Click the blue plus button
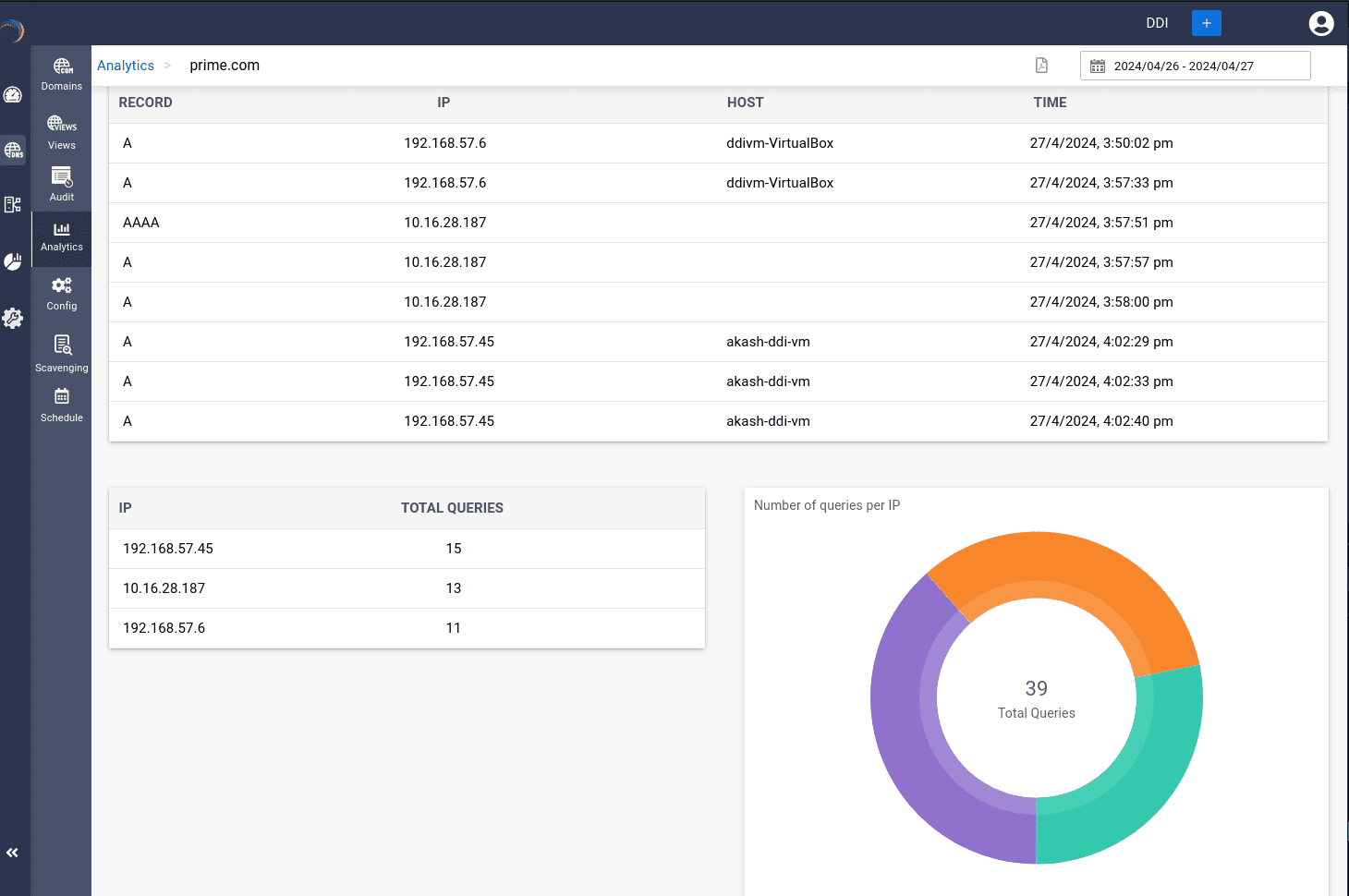Screen dimensions: 1349x896 1206,22
